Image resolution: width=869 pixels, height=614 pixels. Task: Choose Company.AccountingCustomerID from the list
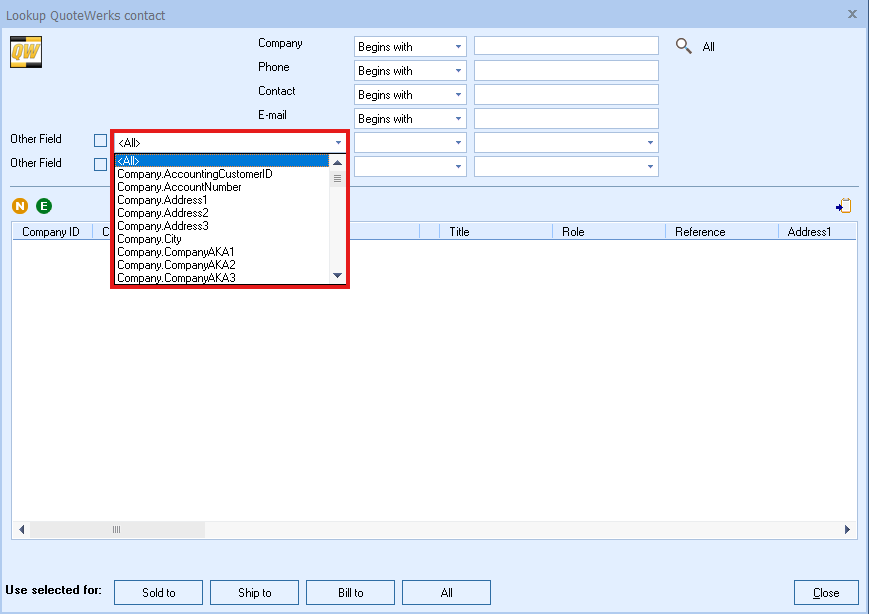pos(222,174)
